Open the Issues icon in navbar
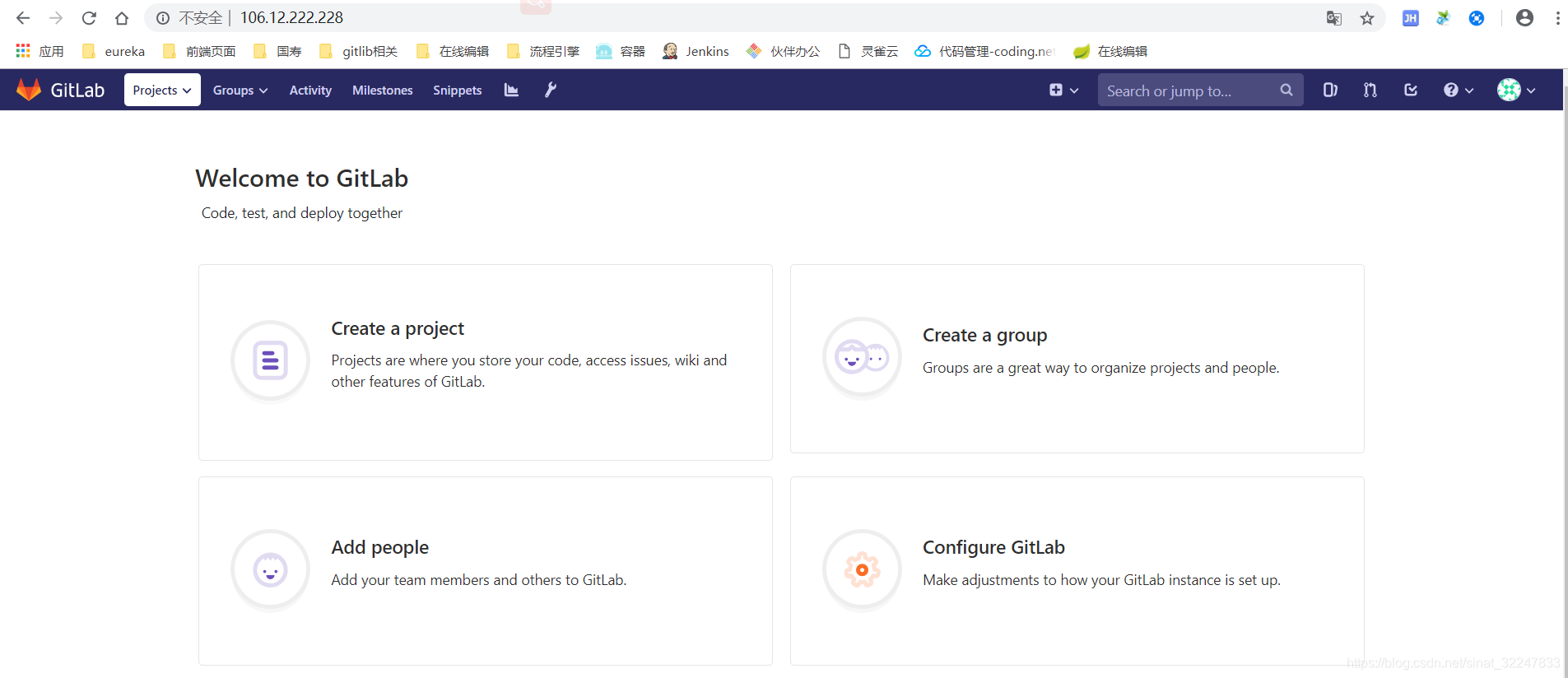The width and height of the screenshot is (1568, 678). click(x=1330, y=90)
